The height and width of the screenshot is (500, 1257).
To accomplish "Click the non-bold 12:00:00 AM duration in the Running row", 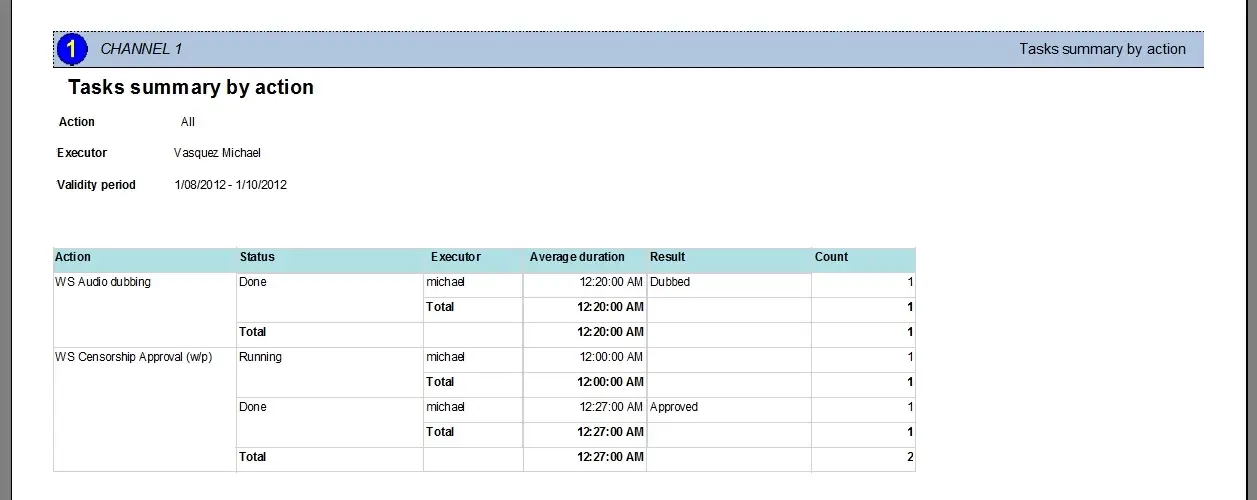I will 610,357.
